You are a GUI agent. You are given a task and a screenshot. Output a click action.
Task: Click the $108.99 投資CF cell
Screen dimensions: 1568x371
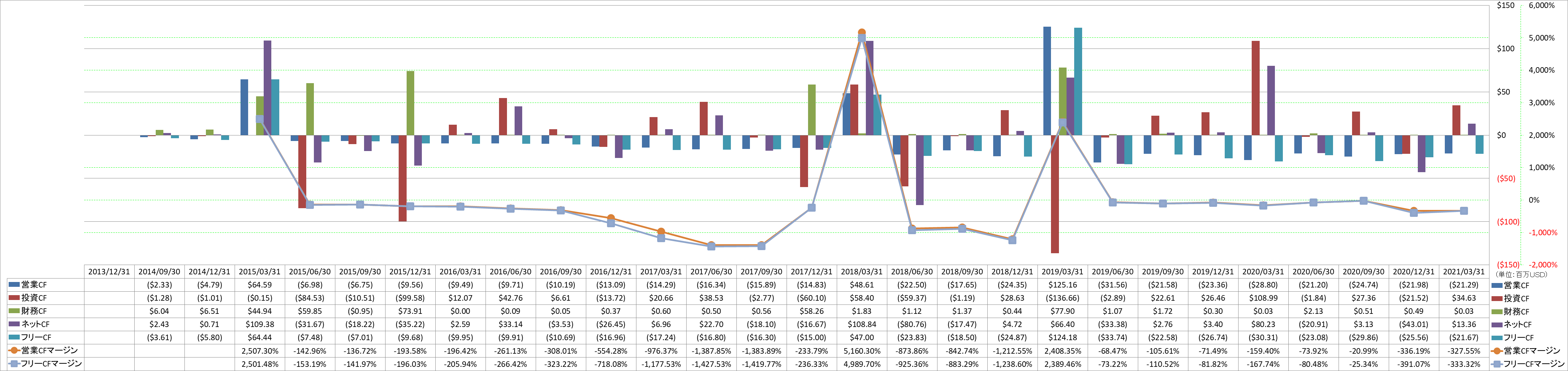click(x=1263, y=298)
